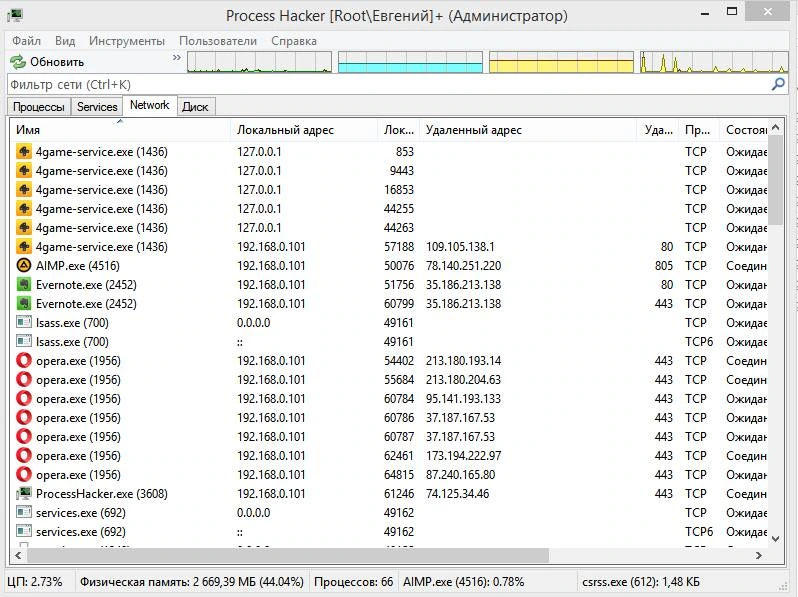This screenshot has width=798, height=597.
Task: Click opera icon in port 62461 row
Action: 24,456
